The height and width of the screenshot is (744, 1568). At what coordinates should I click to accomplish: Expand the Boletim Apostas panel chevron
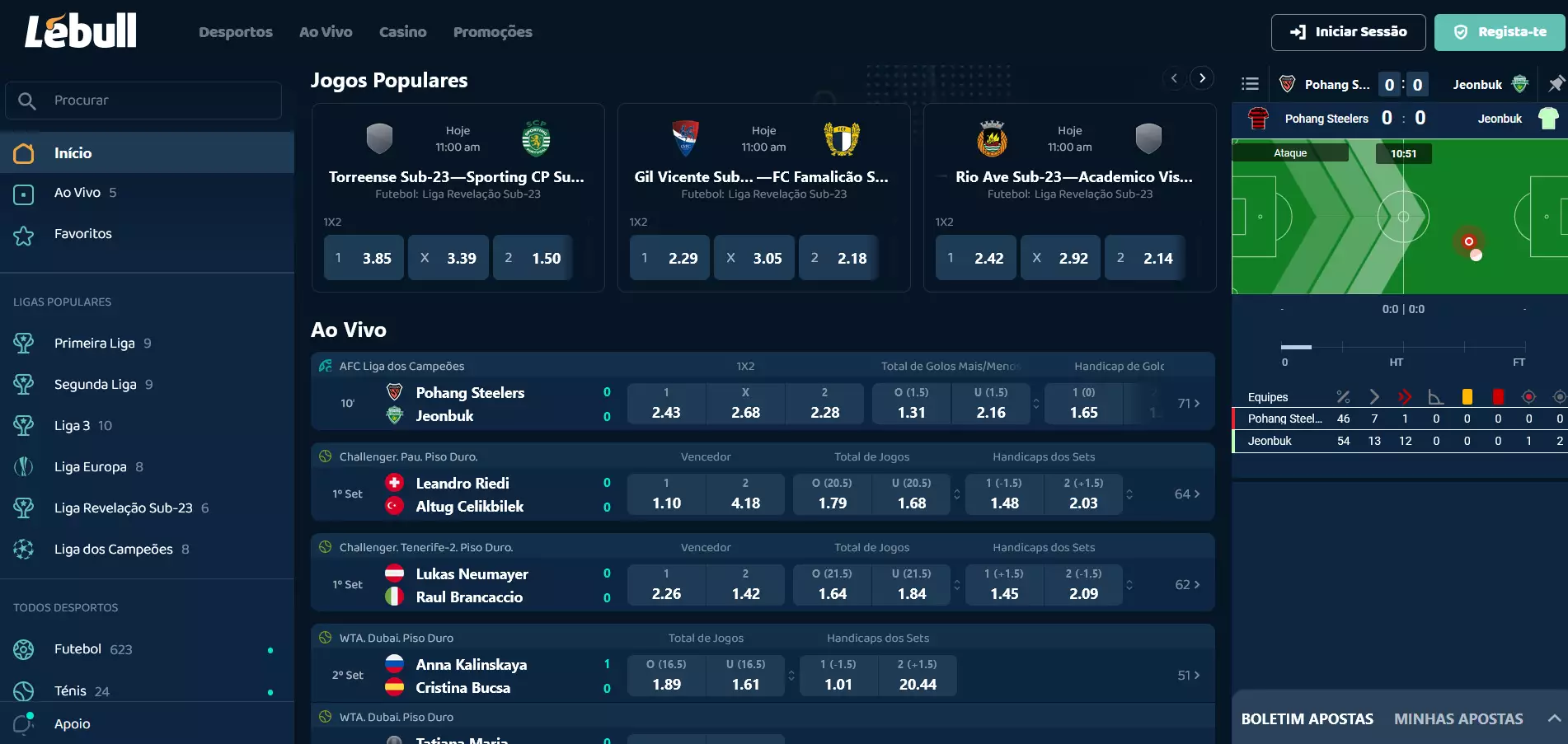[x=1554, y=718]
